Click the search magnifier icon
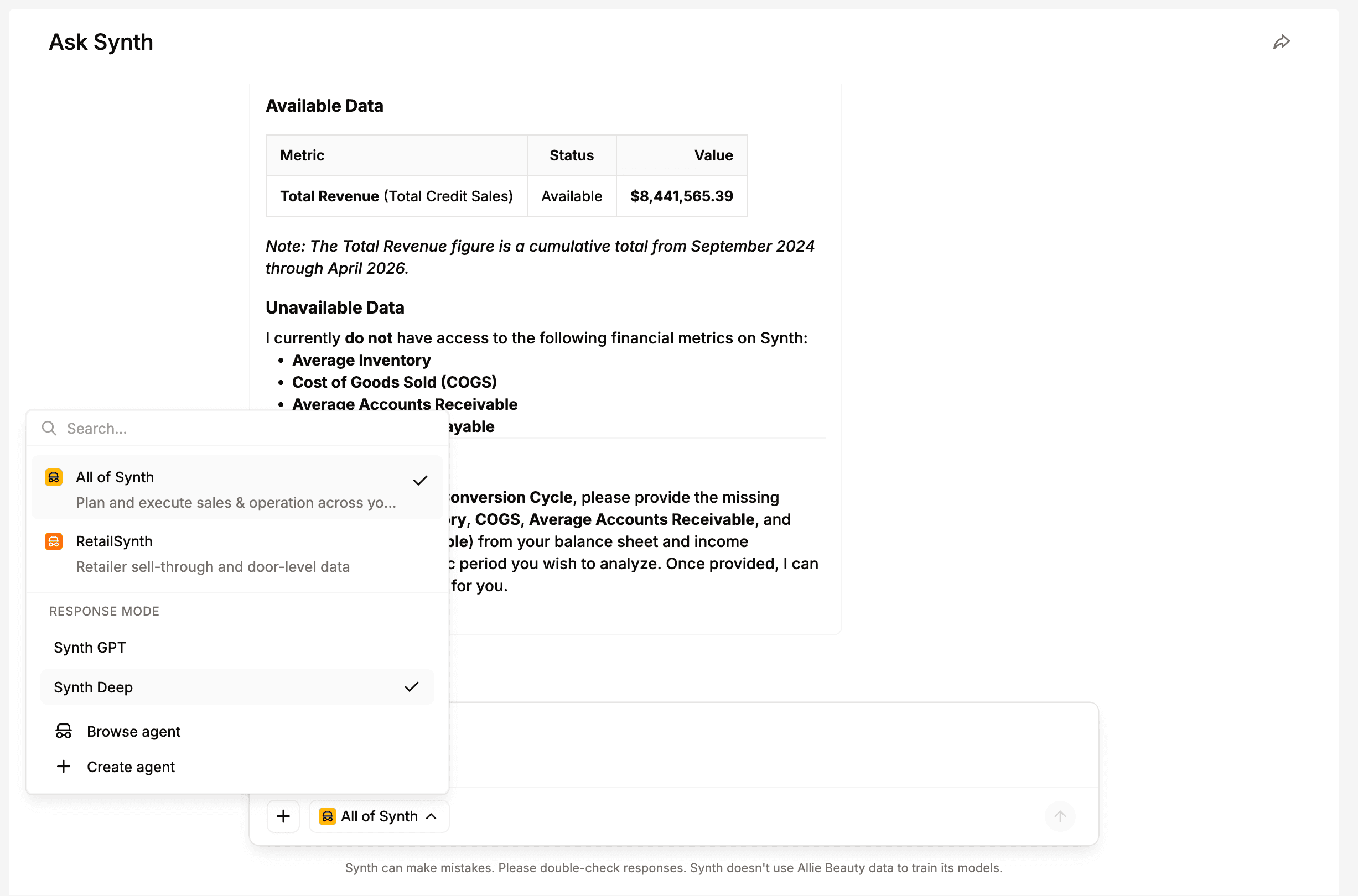Screen dimensions: 1358x896 [49, 428]
